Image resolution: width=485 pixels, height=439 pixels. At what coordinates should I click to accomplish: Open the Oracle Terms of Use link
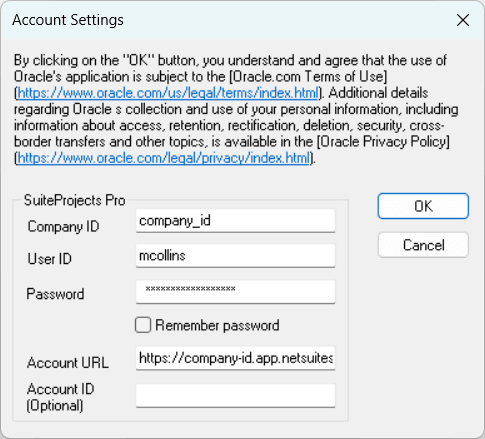pyautogui.click(x=168, y=93)
